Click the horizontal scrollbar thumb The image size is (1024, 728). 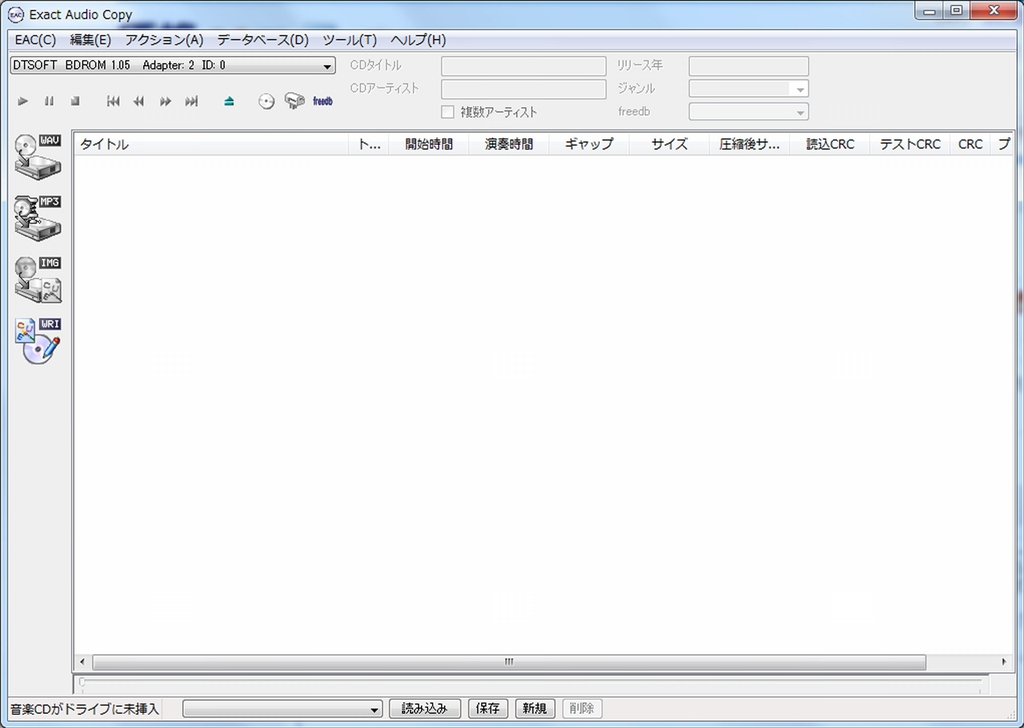pos(509,662)
